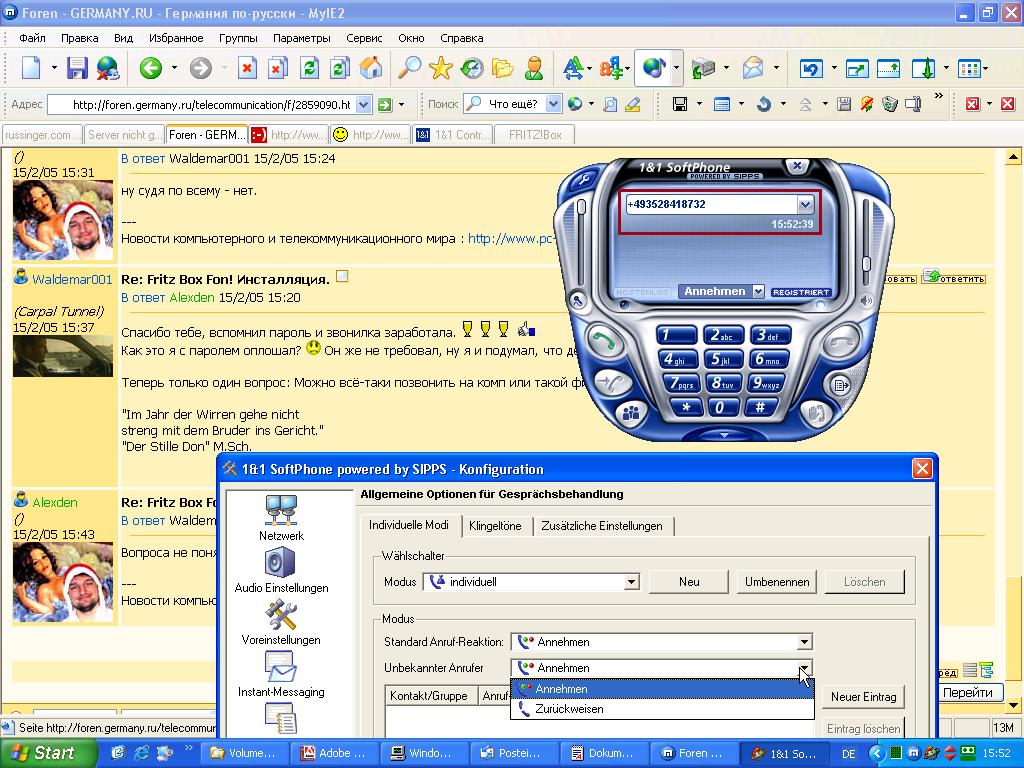
Task: Click the Go green arrow next to address bar
Action: tap(385, 104)
